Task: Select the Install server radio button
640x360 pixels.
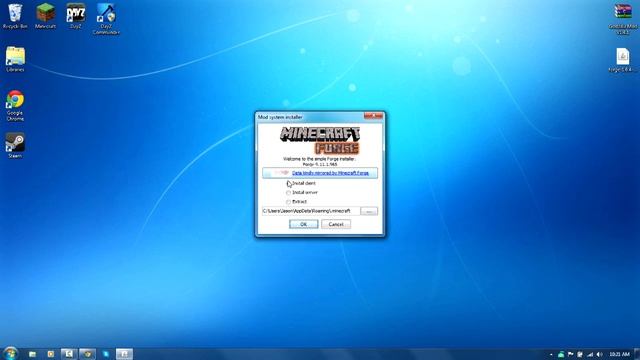Action: pyautogui.click(x=289, y=193)
